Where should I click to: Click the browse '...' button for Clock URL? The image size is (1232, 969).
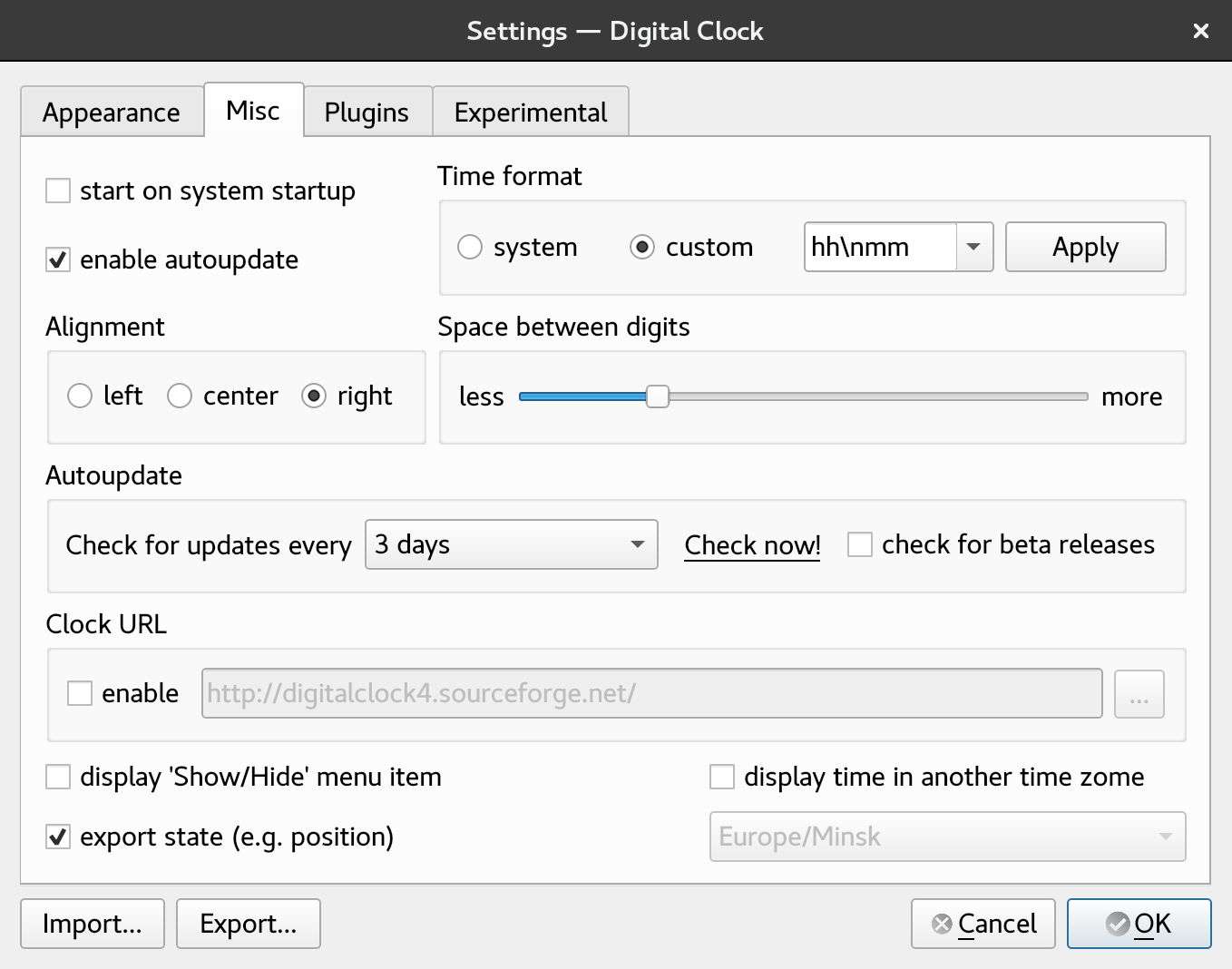point(1139,694)
